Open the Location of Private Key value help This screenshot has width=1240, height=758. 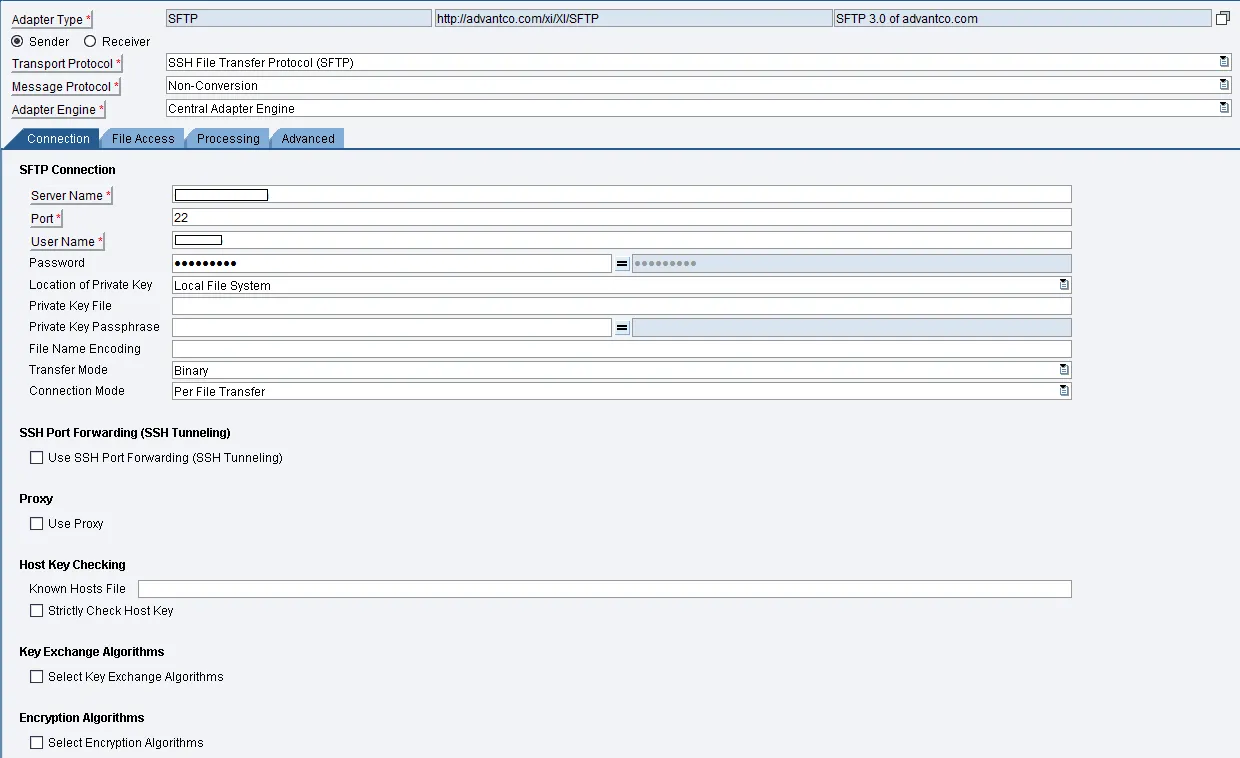coord(1064,284)
